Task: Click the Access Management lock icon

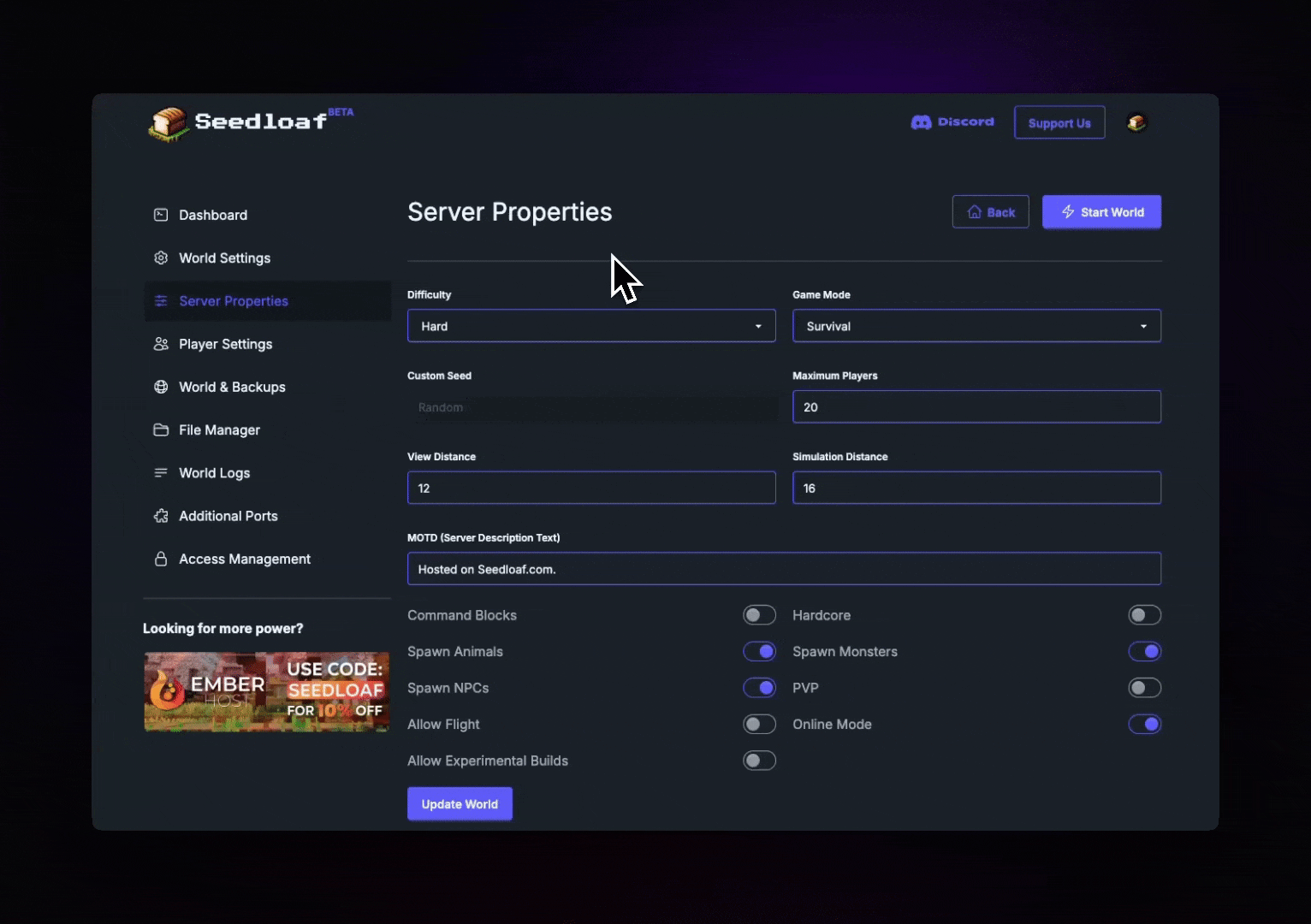Action: (x=161, y=559)
